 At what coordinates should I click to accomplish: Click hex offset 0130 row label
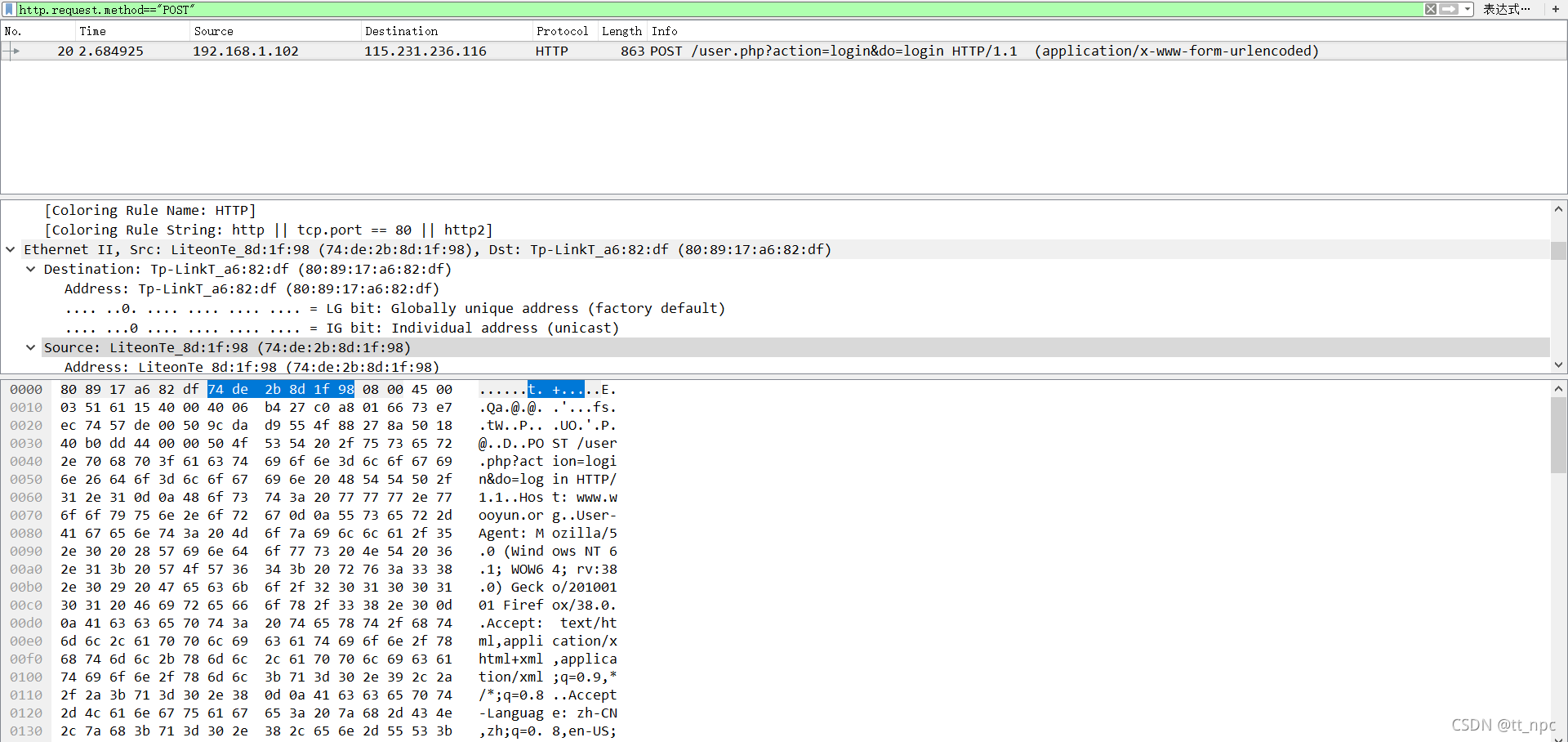tap(26, 731)
